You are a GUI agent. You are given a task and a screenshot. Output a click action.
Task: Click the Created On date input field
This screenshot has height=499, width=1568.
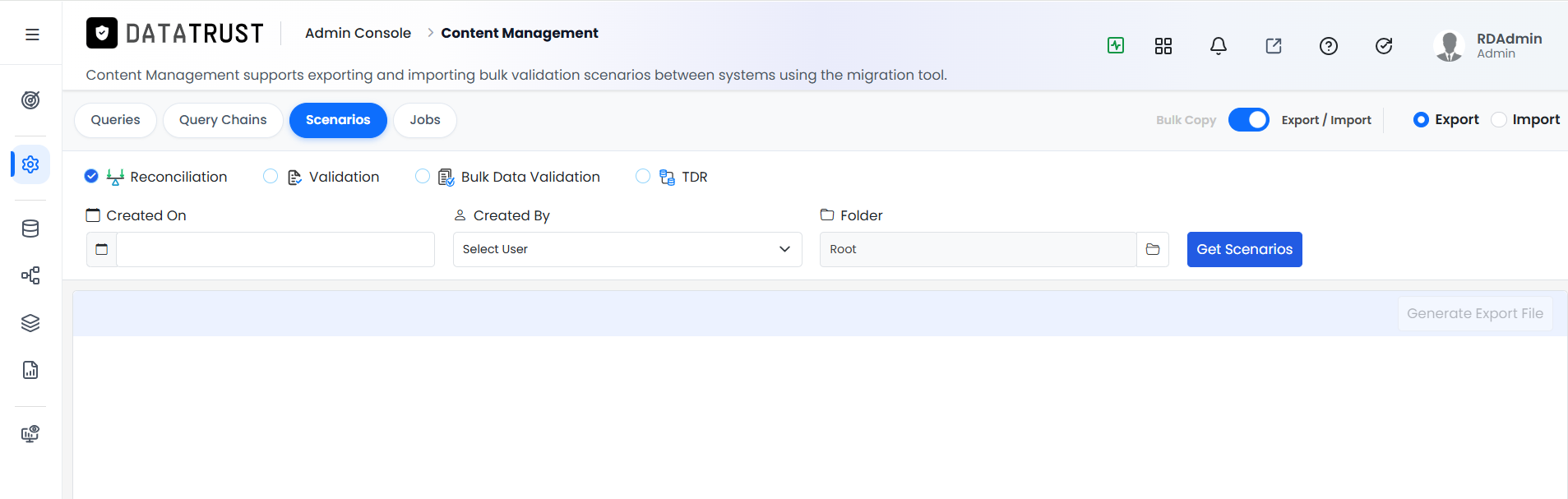point(275,249)
